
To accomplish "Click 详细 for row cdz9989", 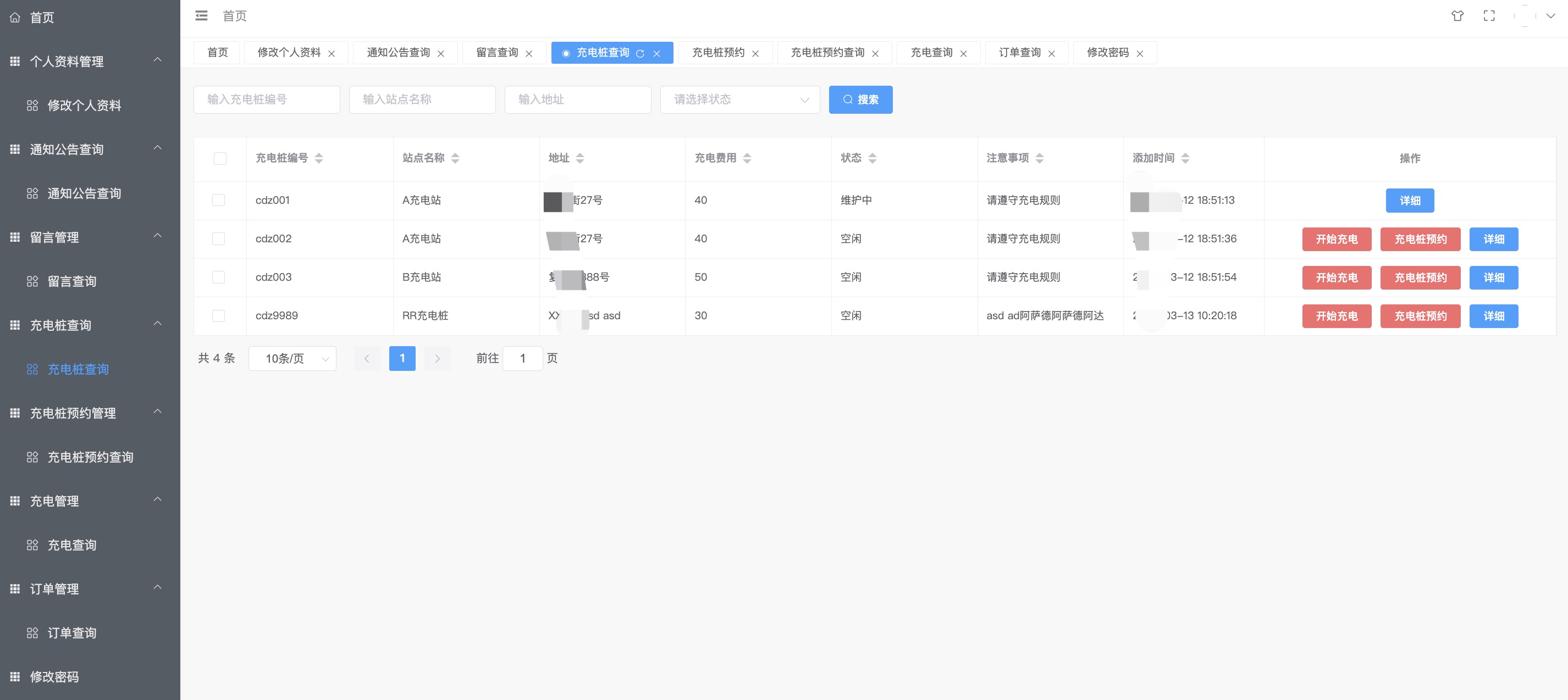I will click(x=1494, y=316).
